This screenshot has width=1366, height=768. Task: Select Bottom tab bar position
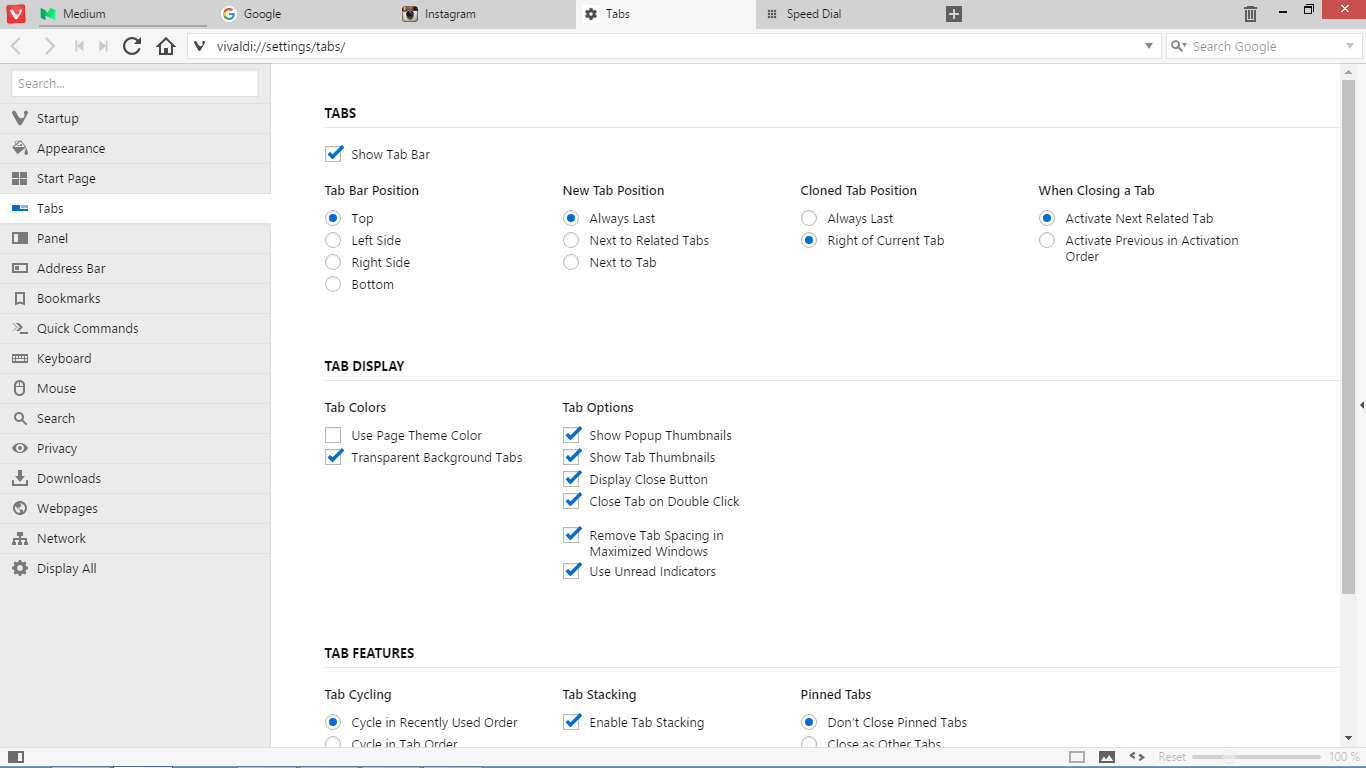(334, 284)
